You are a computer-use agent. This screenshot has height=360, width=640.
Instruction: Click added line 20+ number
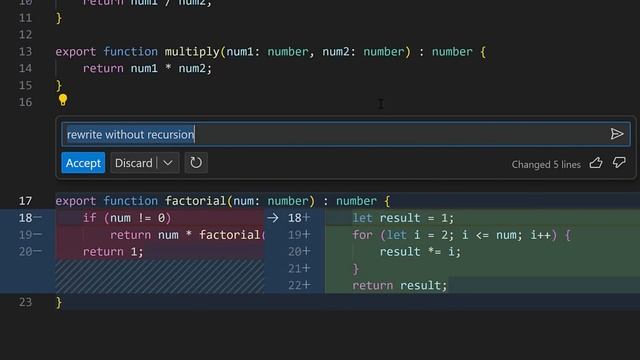(299, 251)
